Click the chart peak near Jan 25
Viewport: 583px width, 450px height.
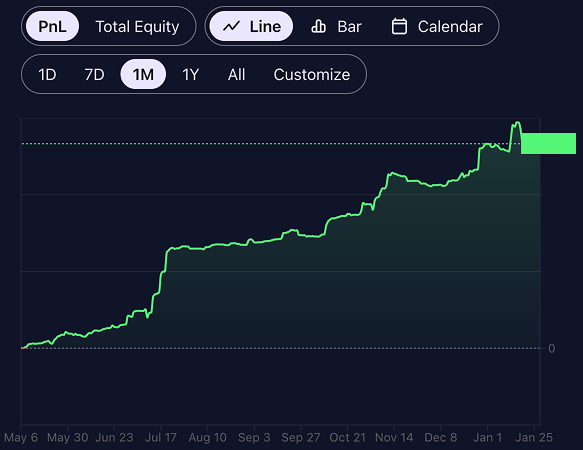517,122
